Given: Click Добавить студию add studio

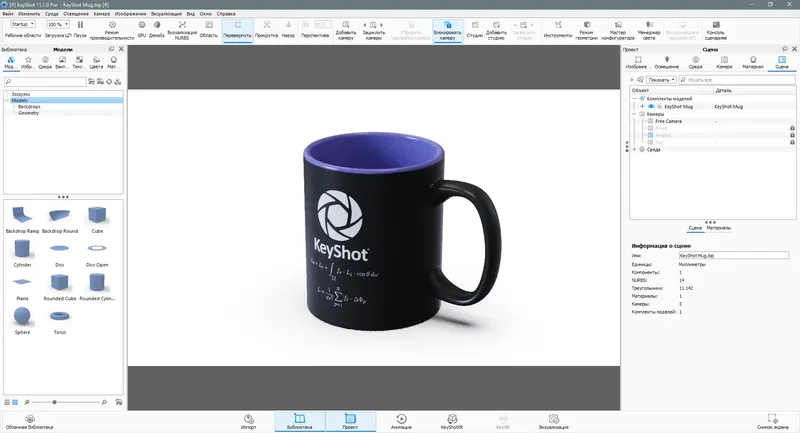Looking at the screenshot, I should coord(496,30).
